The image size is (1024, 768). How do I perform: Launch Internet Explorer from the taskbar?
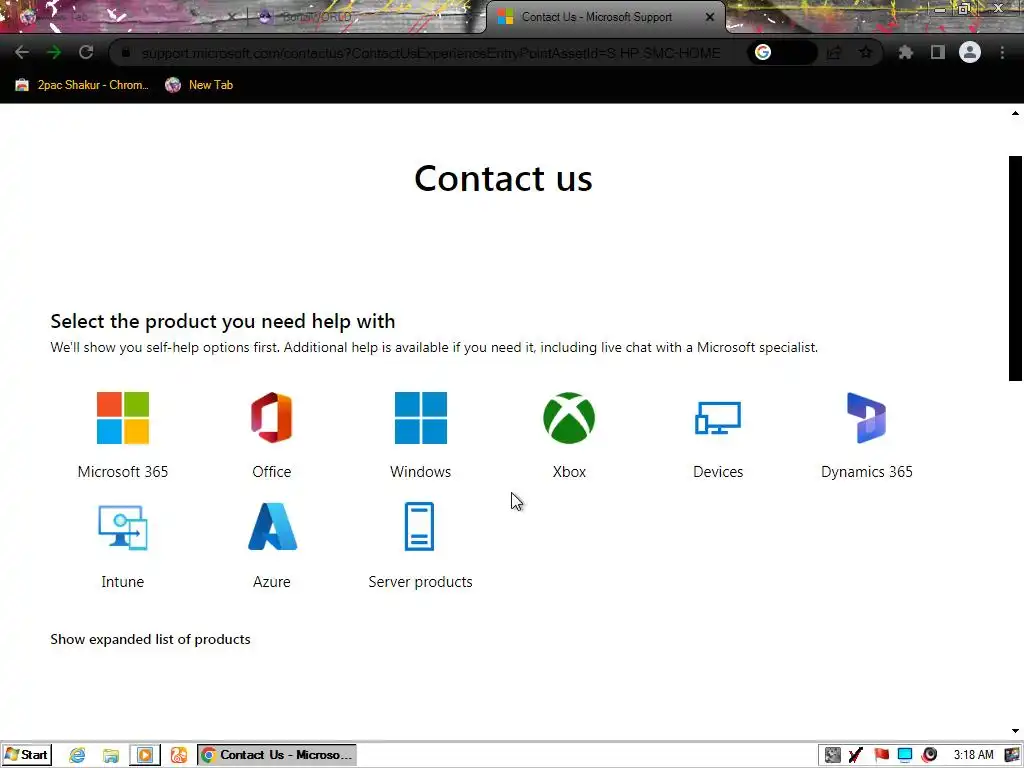click(77, 755)
